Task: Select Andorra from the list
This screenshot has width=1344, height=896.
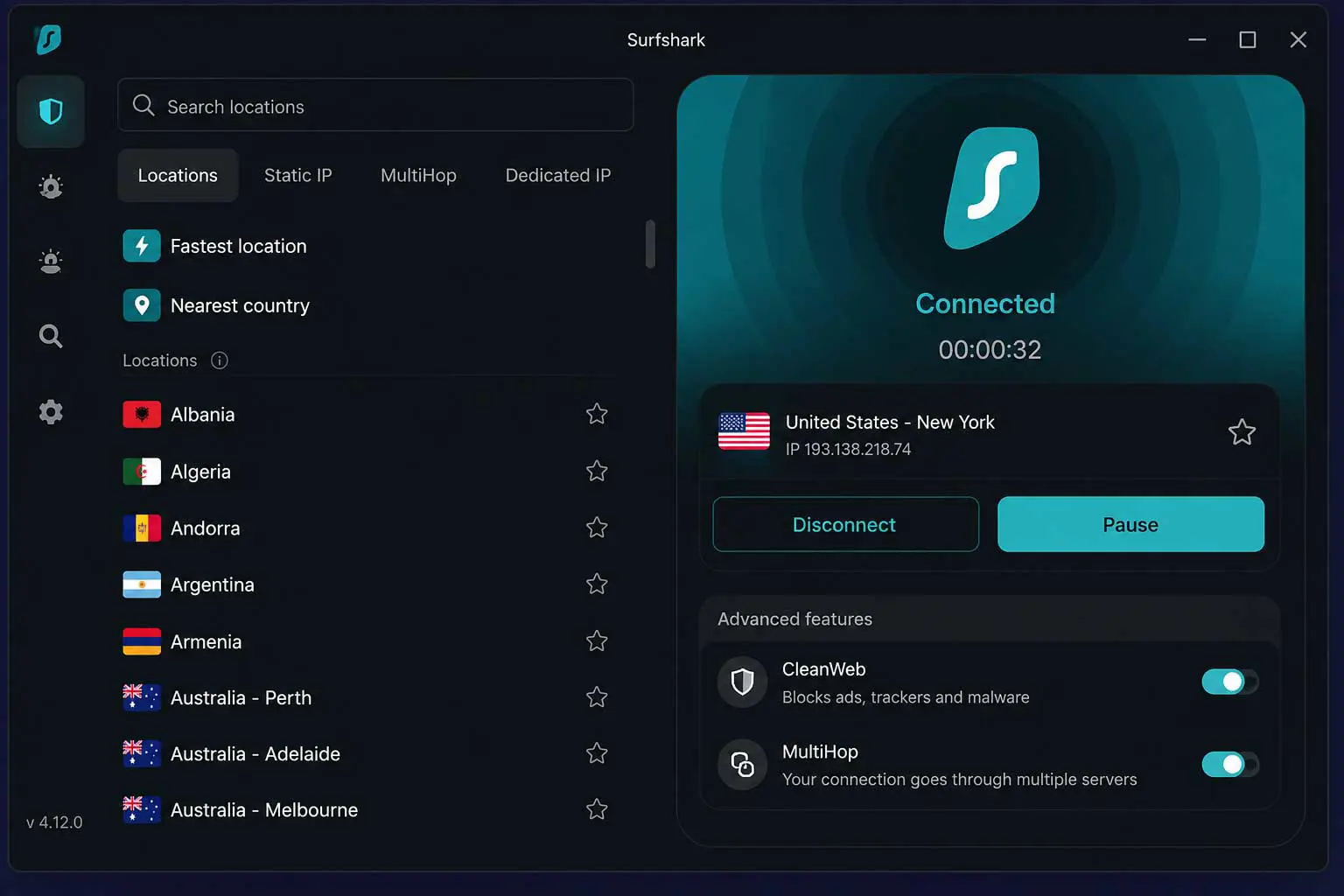Action: click(x=367, y=528)
